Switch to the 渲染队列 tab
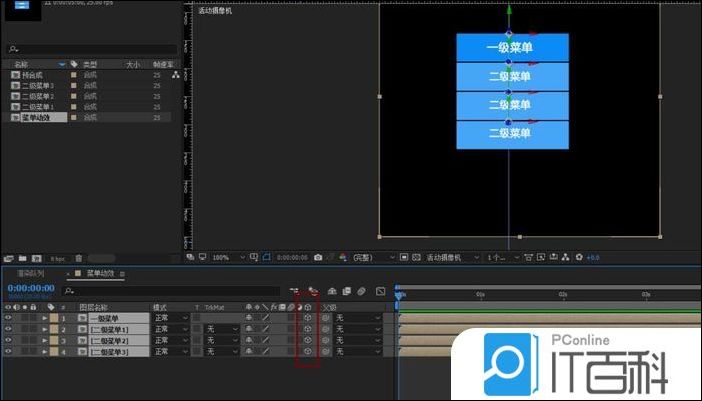This screenshot has height=401, width=702. click(x=29, y=273)
